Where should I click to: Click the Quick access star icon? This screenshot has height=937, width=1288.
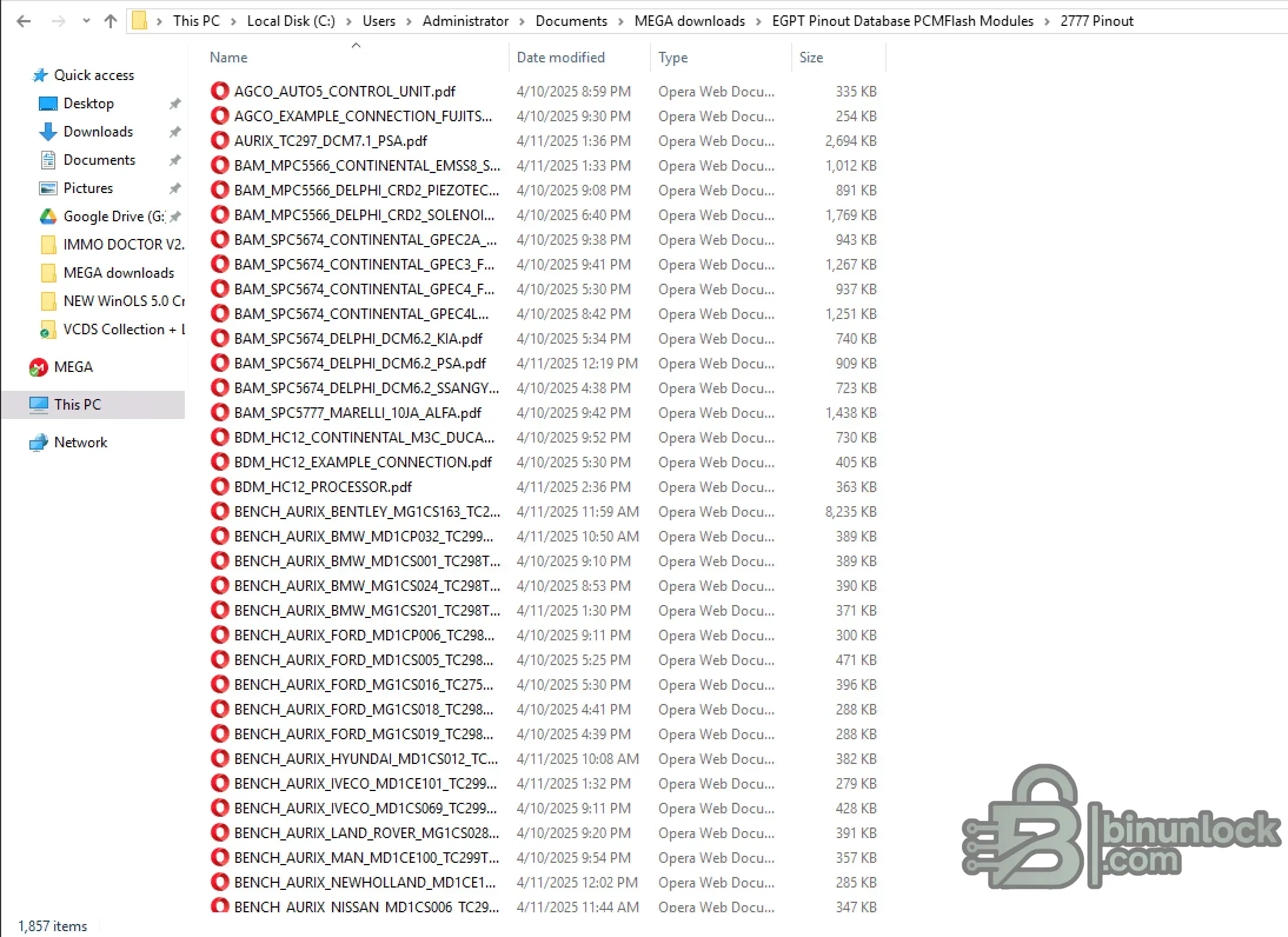(39, 75)
